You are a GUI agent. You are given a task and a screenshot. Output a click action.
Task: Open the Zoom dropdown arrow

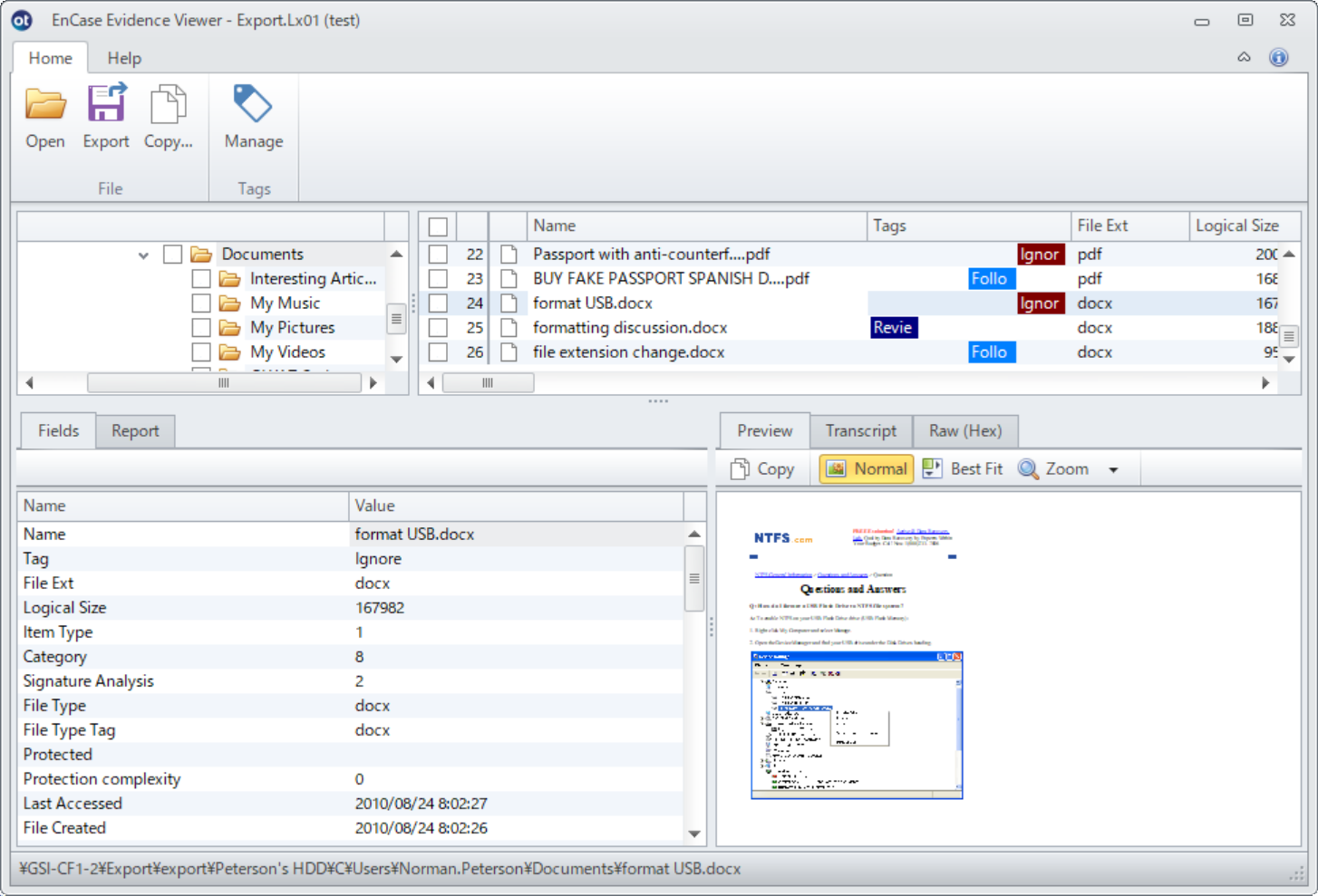(x=1113, y=469)
